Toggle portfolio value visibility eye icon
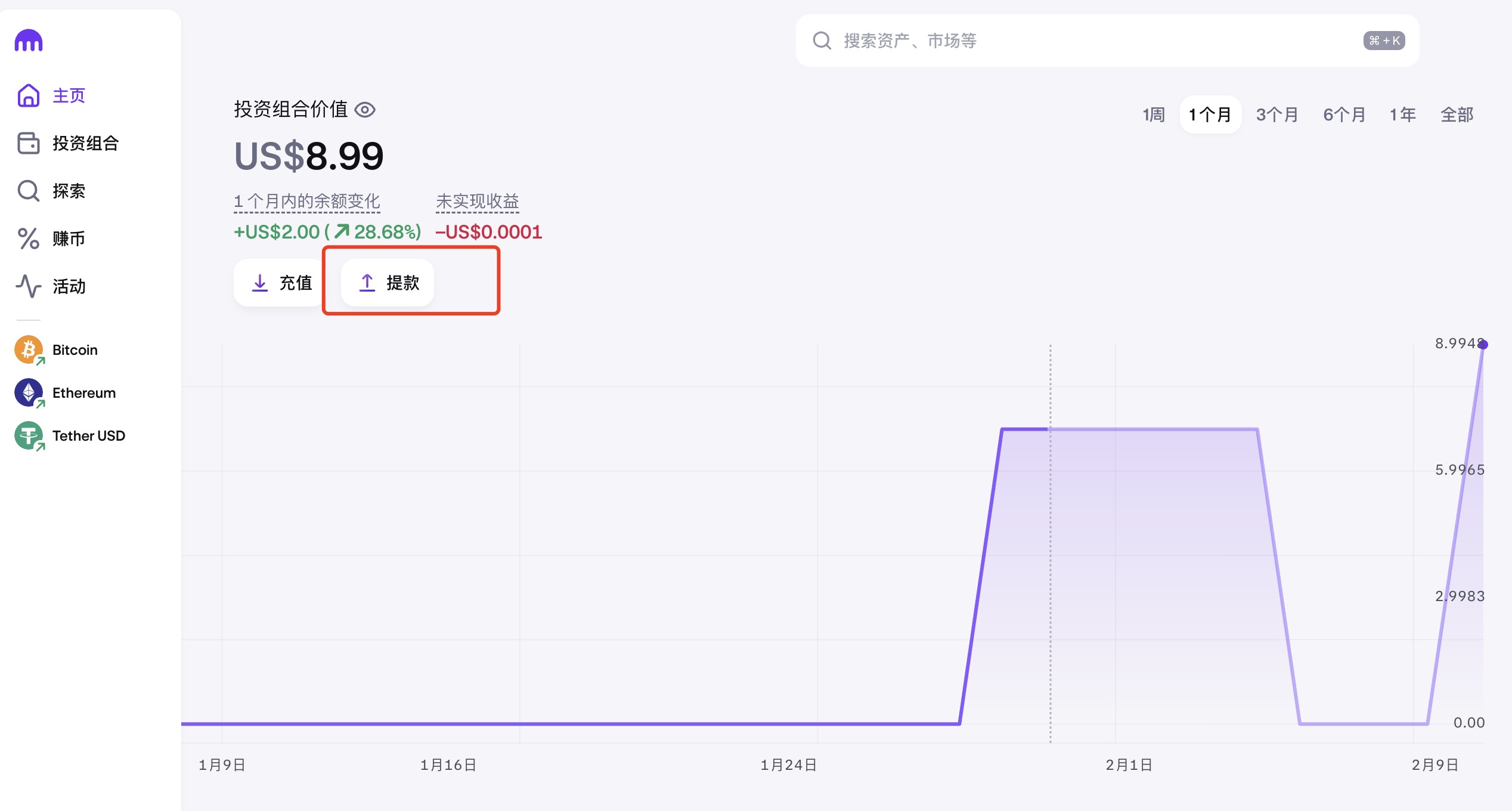This screenshot has height=811, width=1512. coord(365,110)
